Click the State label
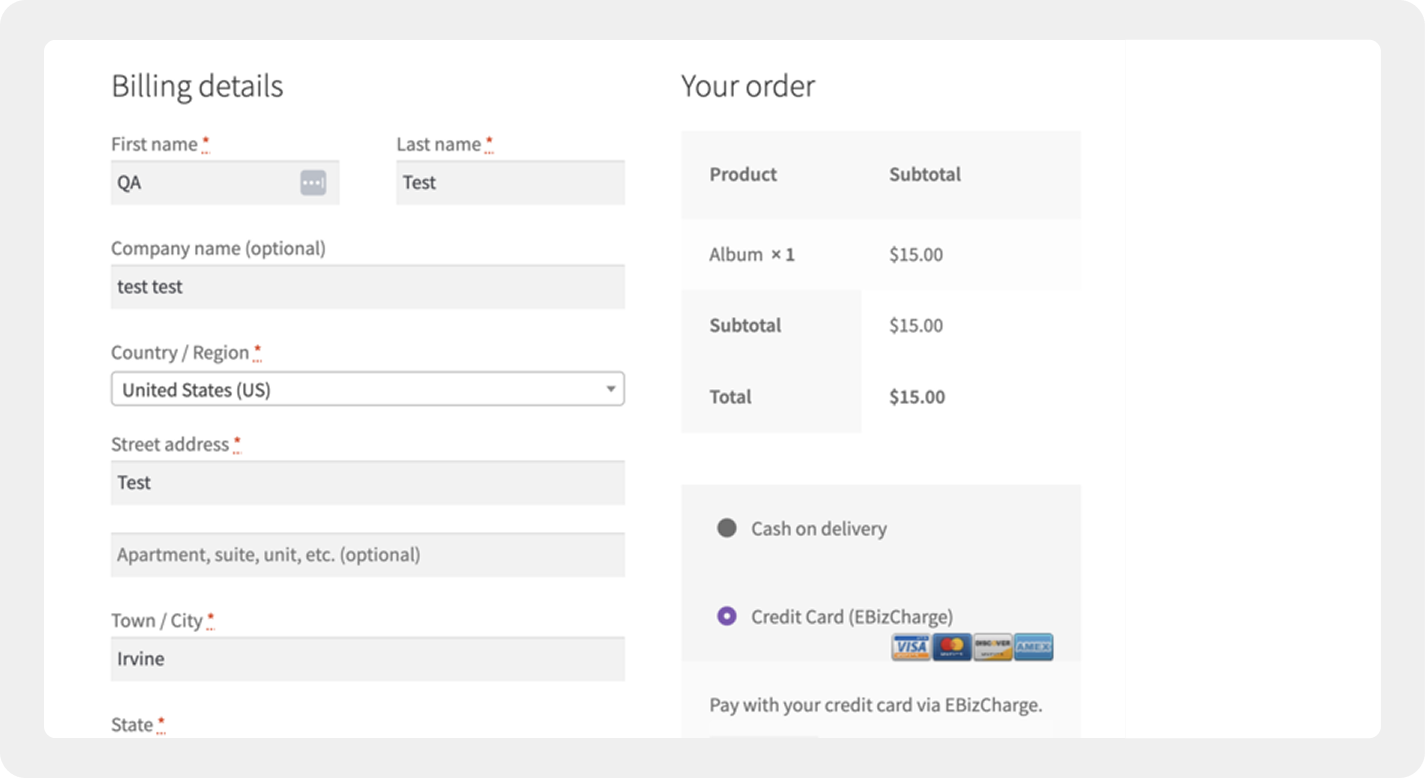Viewport: 1425px width, 778px height. pyautogui.click(x=132, y=724)
